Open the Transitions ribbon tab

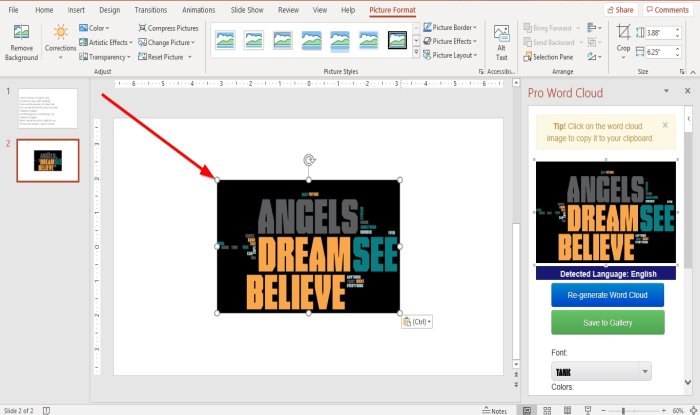coord(150,10)
